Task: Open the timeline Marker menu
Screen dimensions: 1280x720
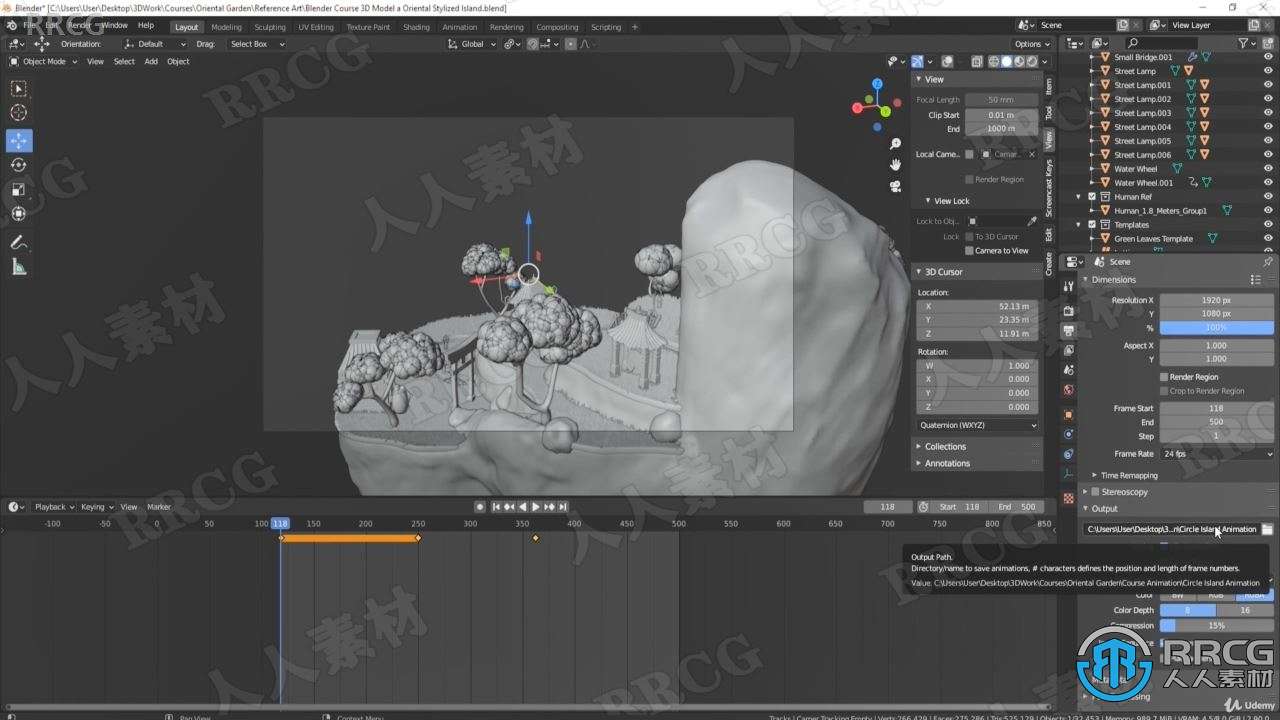Action: (x=159, y=507)
